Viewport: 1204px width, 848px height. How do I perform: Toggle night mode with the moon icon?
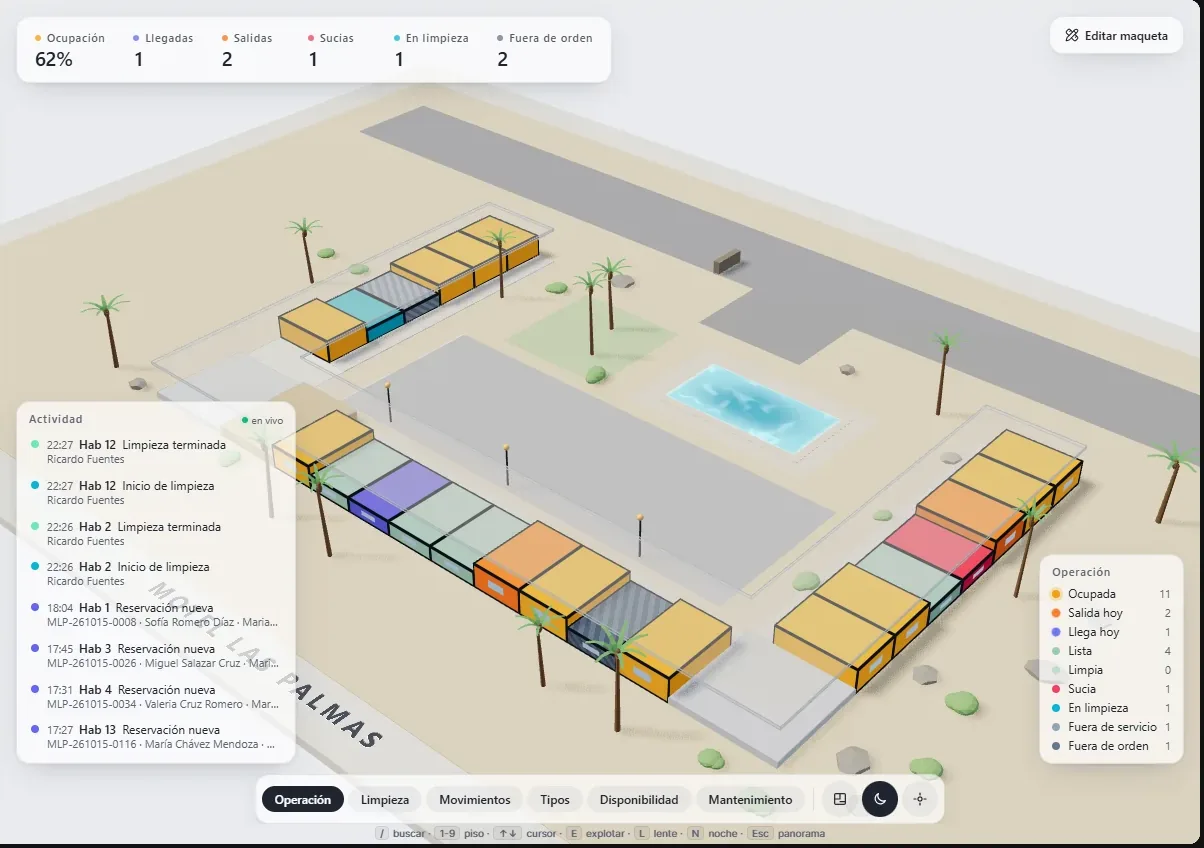(x=880, y=799)
